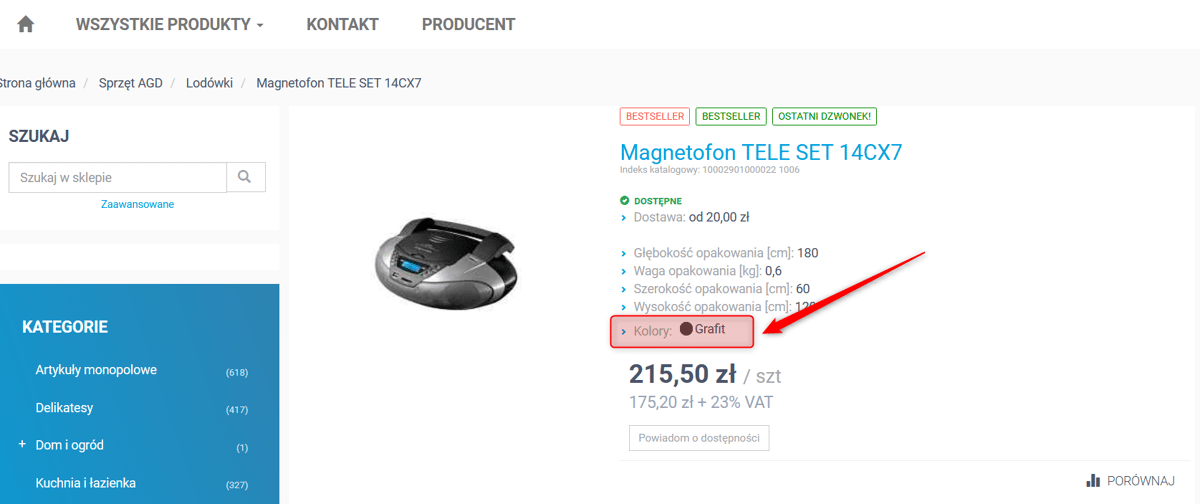Click the Powiadom o dostępności button
The width and height of the screenshot is (1200, 504).
[699, 438]
